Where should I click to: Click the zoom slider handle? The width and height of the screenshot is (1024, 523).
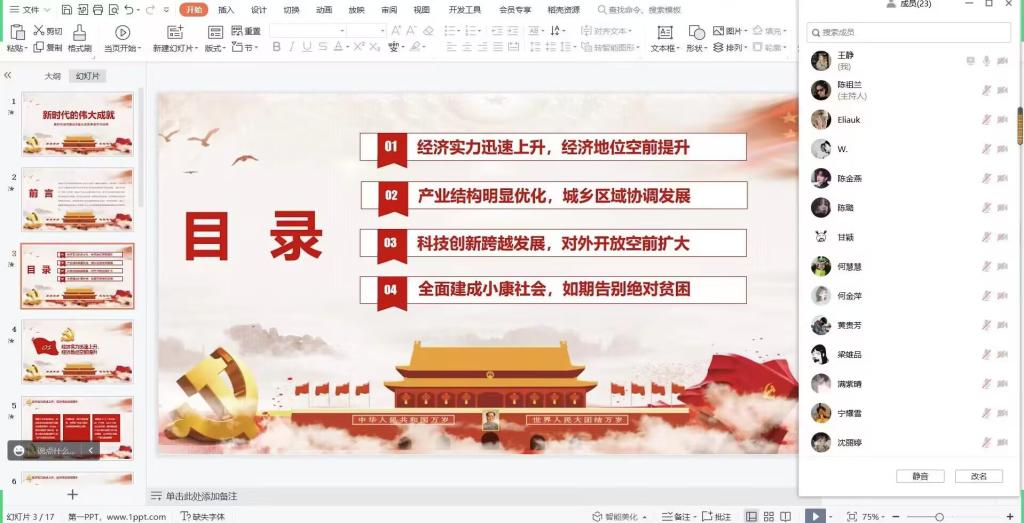coord(939,516)
